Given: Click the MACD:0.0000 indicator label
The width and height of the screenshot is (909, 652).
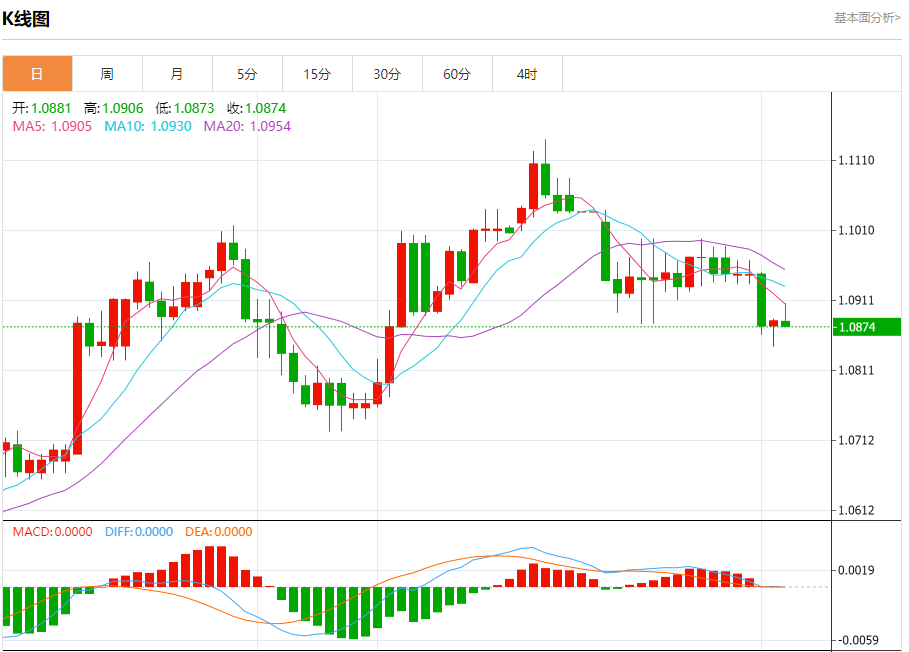Looking at the screenshot, I should [x=53, y=531].
